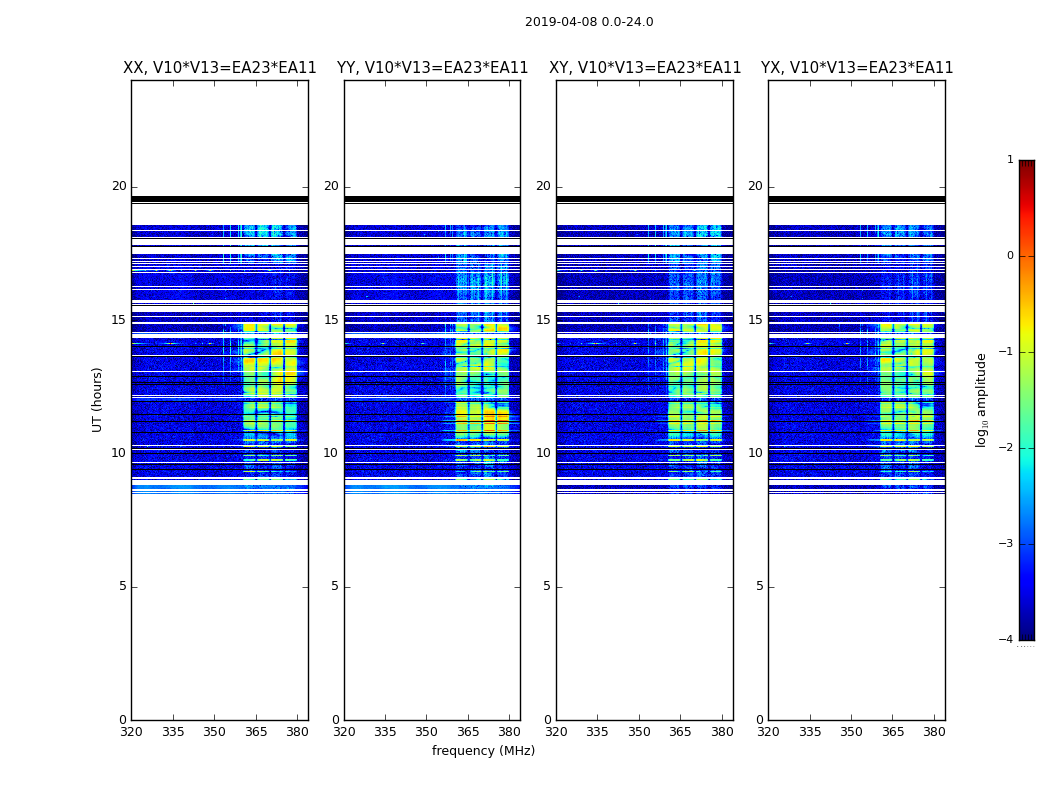The image size is (1050, 800).
Task: Click the 365 tick label under the XX plot
Action: 256,732
